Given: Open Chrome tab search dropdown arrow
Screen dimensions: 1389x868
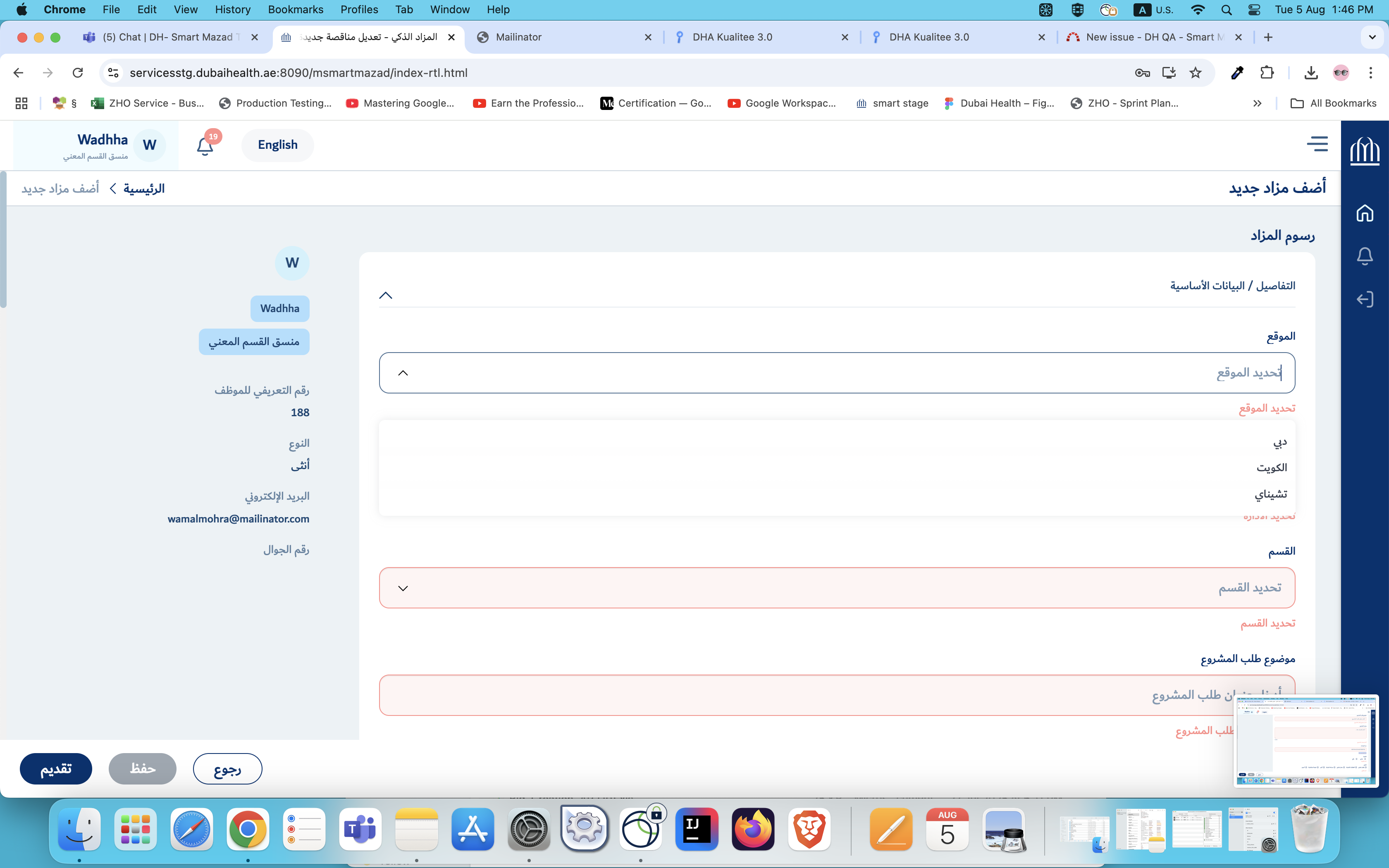Looking at the screenshot, I should pyautogui.click(x=1372, y=37).
